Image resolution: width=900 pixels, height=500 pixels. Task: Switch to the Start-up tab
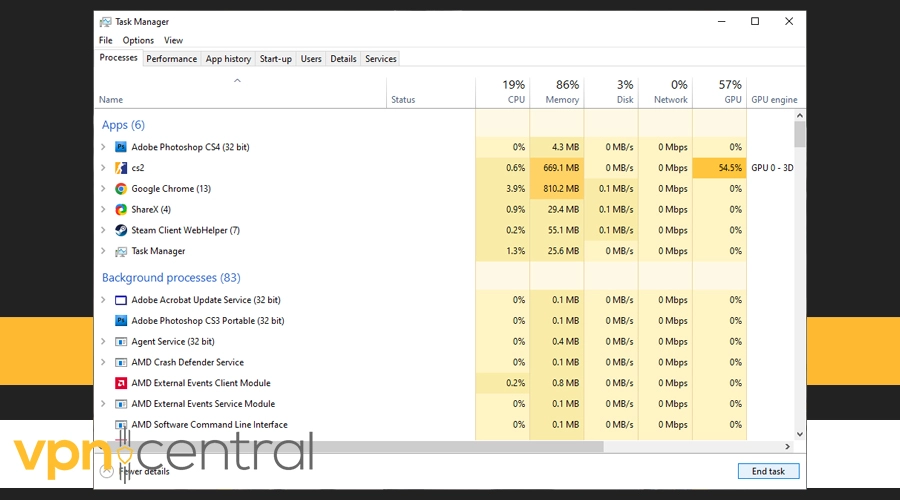pos(276,59)
